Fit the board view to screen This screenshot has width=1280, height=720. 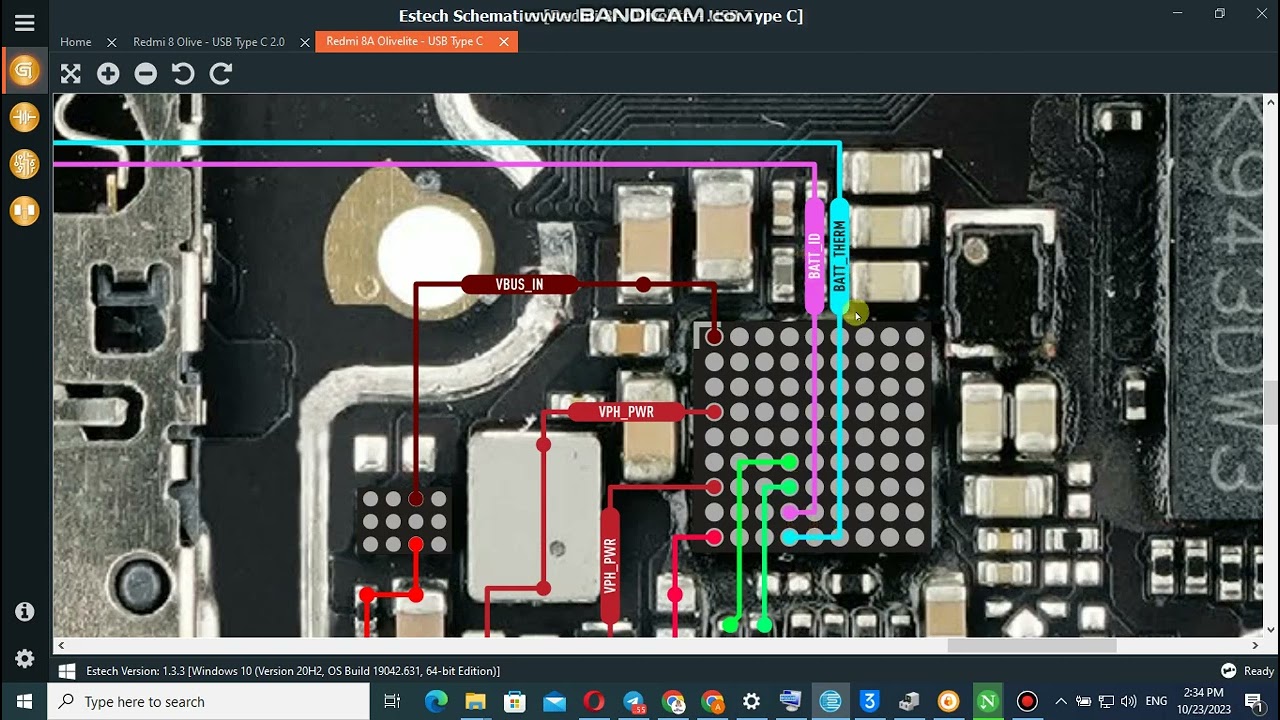pyautogui.click(x=70, y=73)
